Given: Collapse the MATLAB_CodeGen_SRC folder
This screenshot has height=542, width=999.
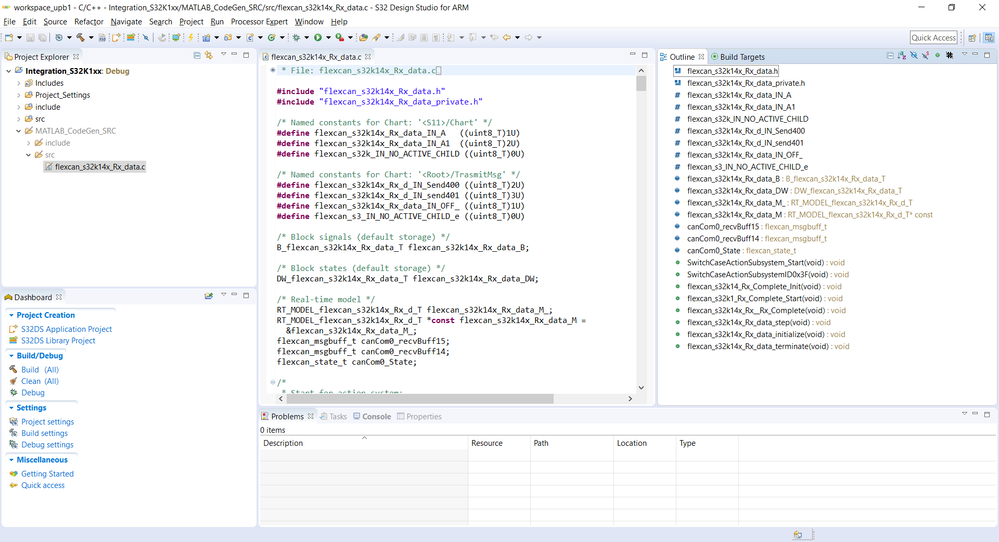Looking at the screenshot, I should 18,131.
